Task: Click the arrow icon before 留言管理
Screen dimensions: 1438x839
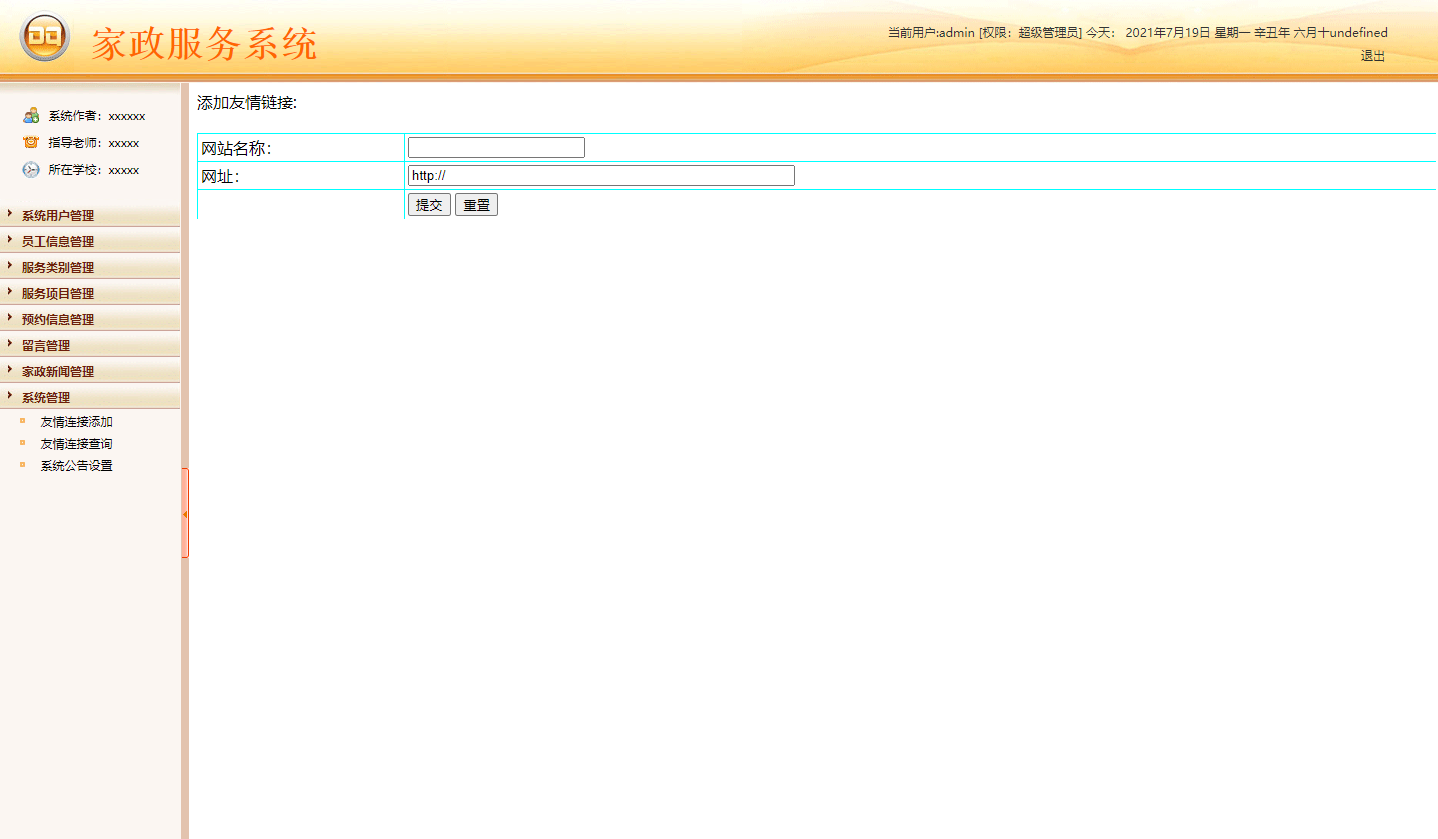Action: coord(10,344)
